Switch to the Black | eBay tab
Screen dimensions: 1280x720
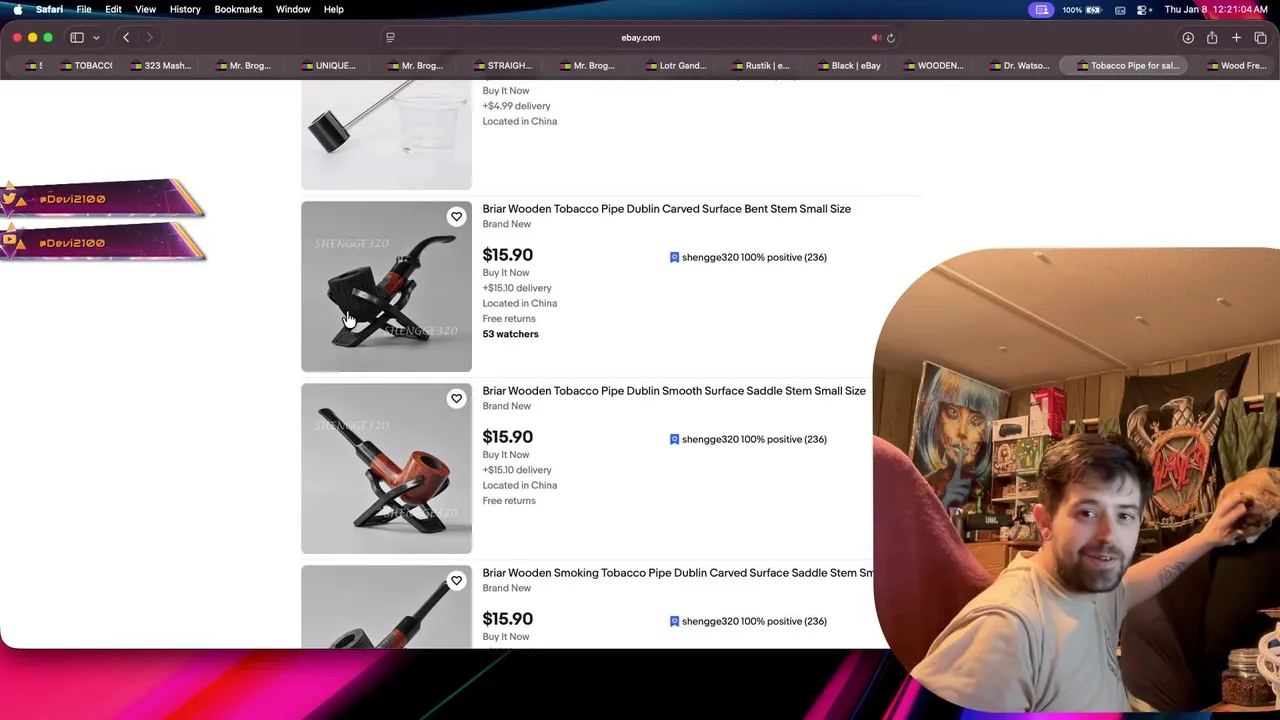[848, 66]
